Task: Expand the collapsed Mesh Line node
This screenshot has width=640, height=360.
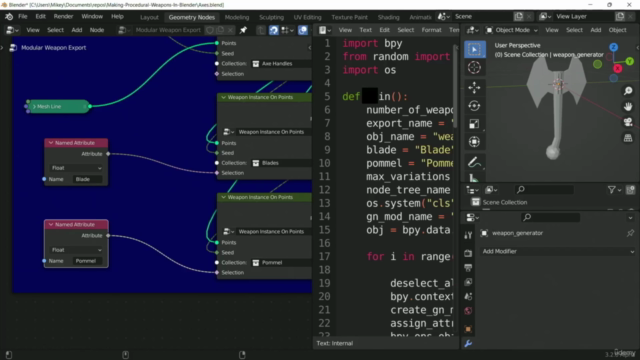Action: (x=34, y=107)
